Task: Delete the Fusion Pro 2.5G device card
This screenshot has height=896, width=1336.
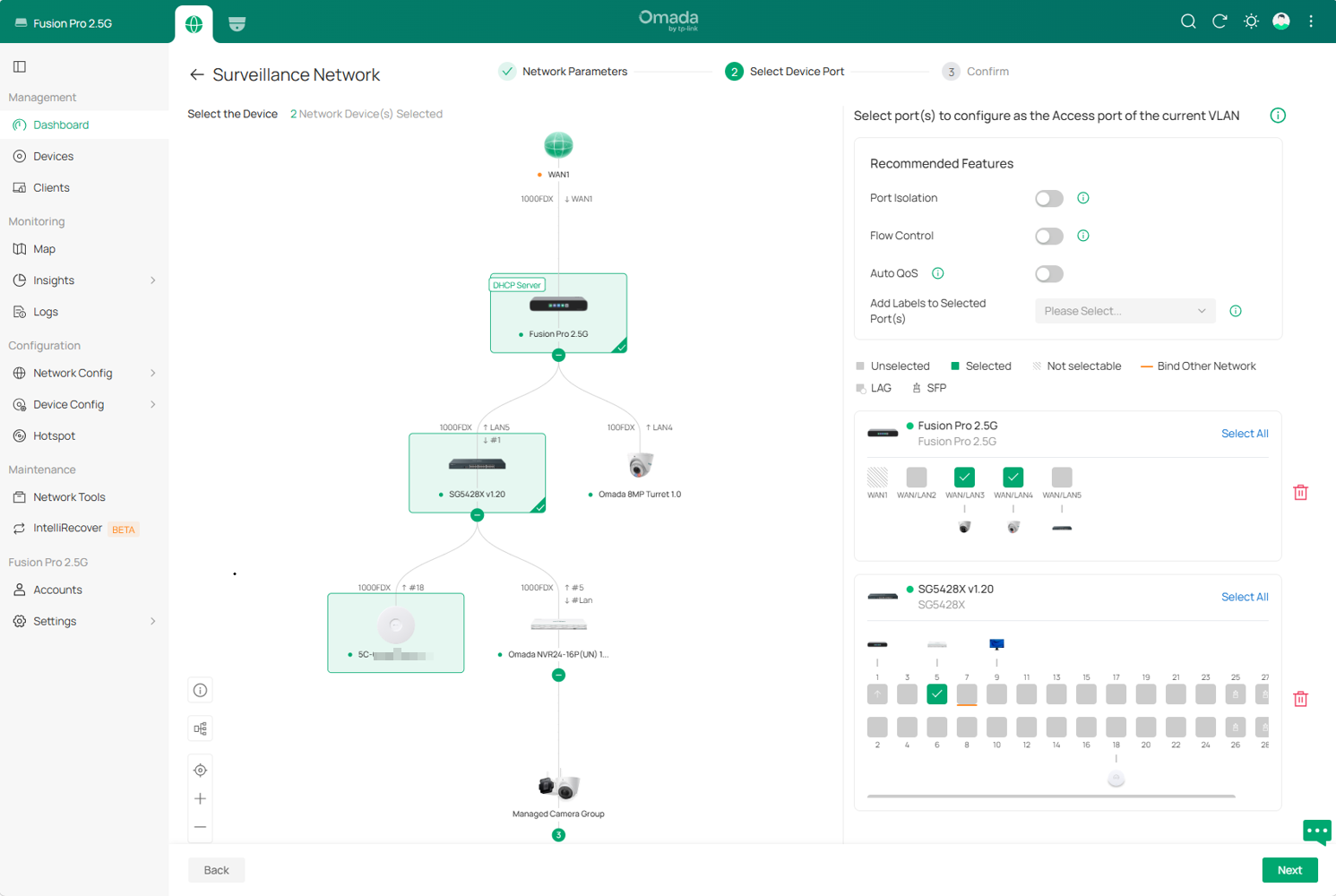Action: 1301,492
